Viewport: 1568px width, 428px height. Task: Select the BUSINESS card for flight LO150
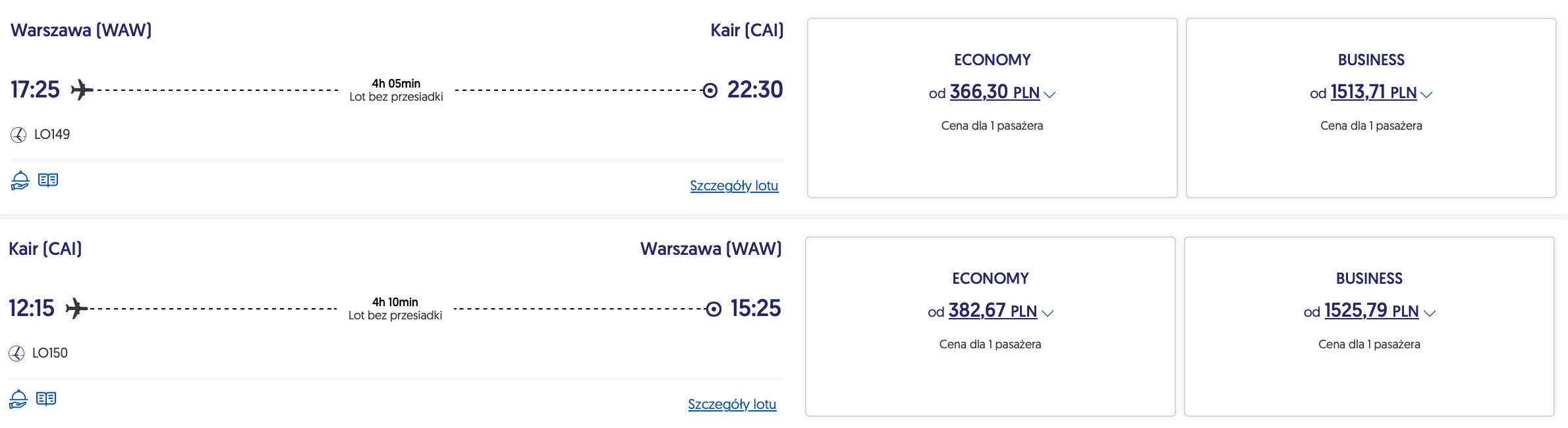[x=1369, y=327]
